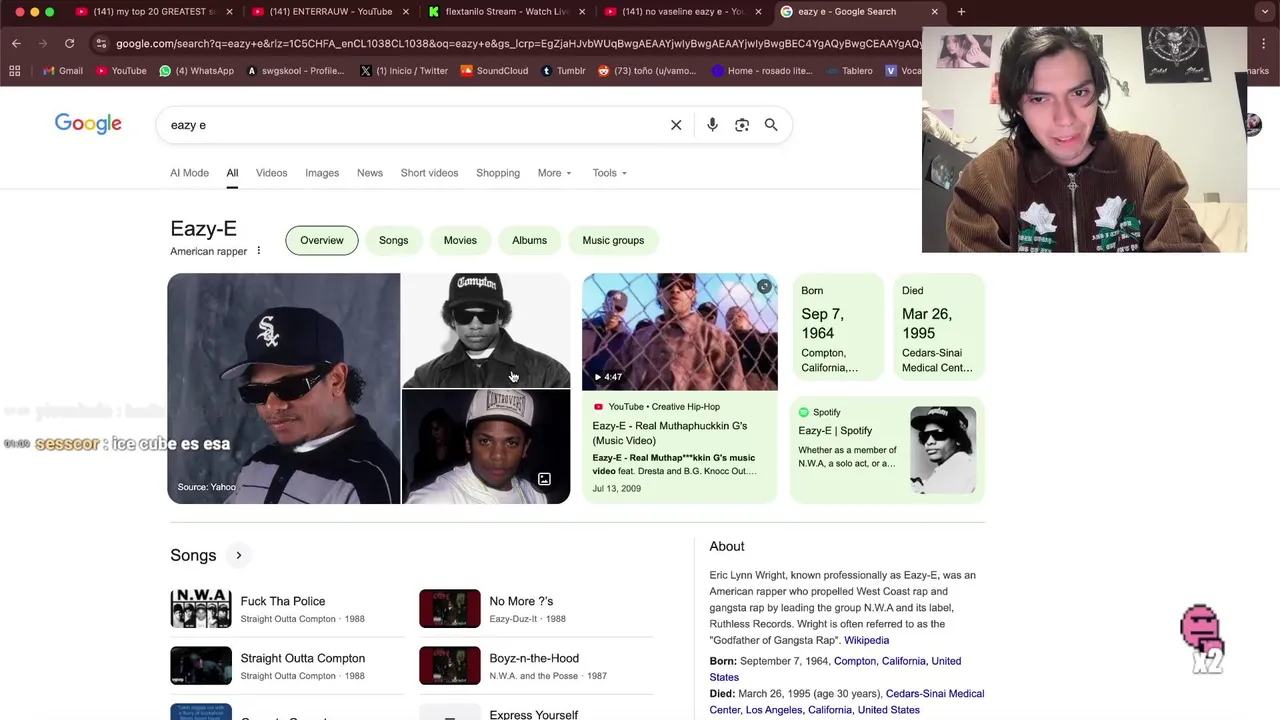Open the 'Eazy-E | Spotify' result card

tap(887, 450)
